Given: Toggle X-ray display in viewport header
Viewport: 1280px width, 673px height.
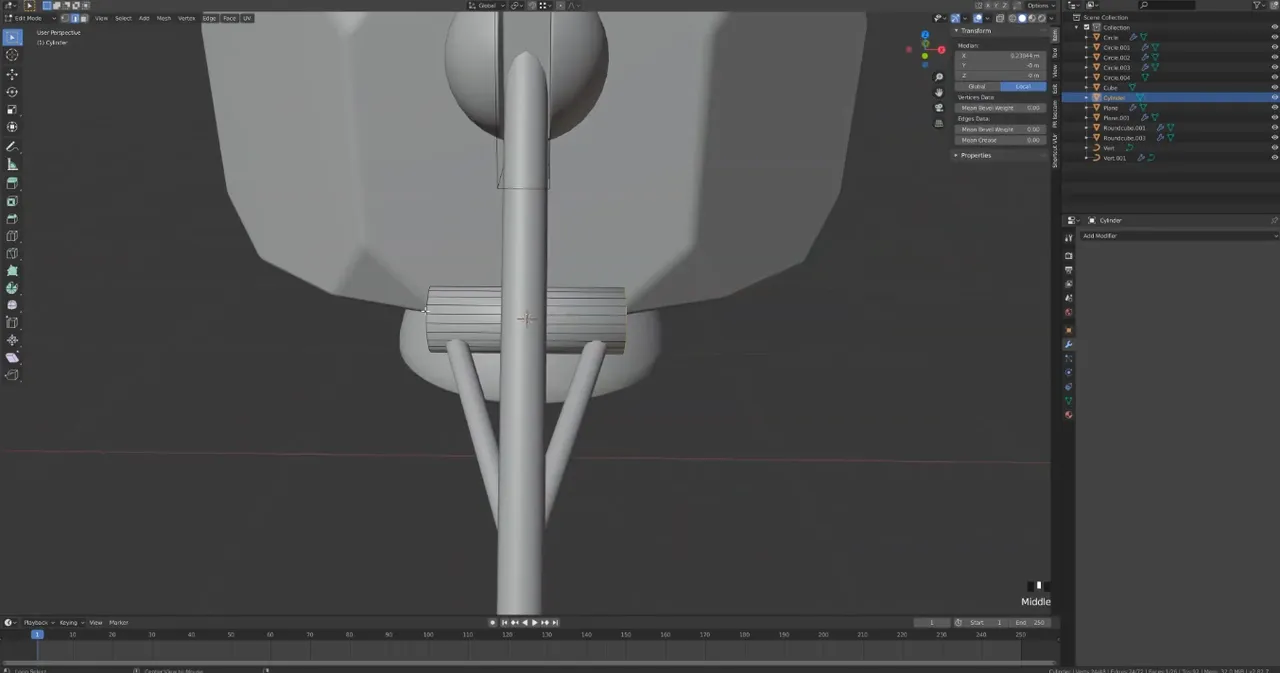Looking at the screenshot, I should (998, 18).
